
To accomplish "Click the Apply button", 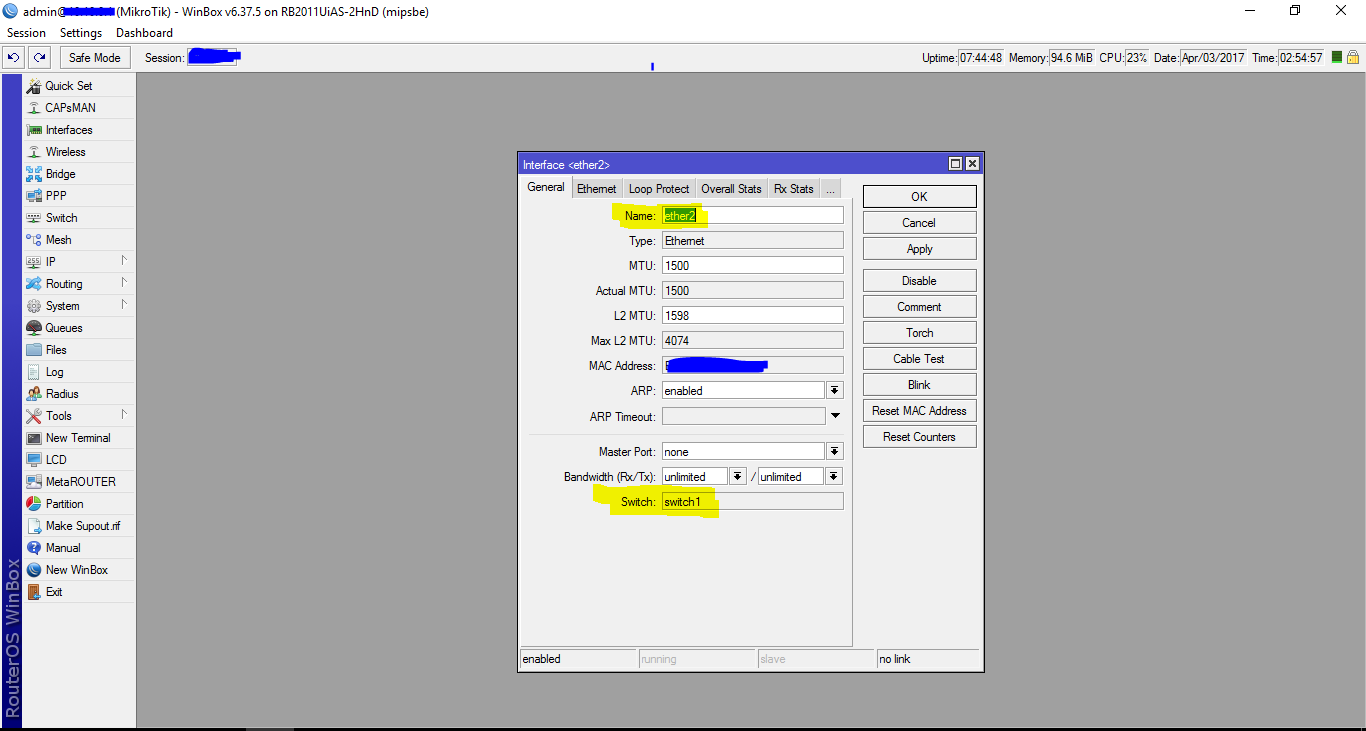I will pyautogui.click(x=919, y=249).
